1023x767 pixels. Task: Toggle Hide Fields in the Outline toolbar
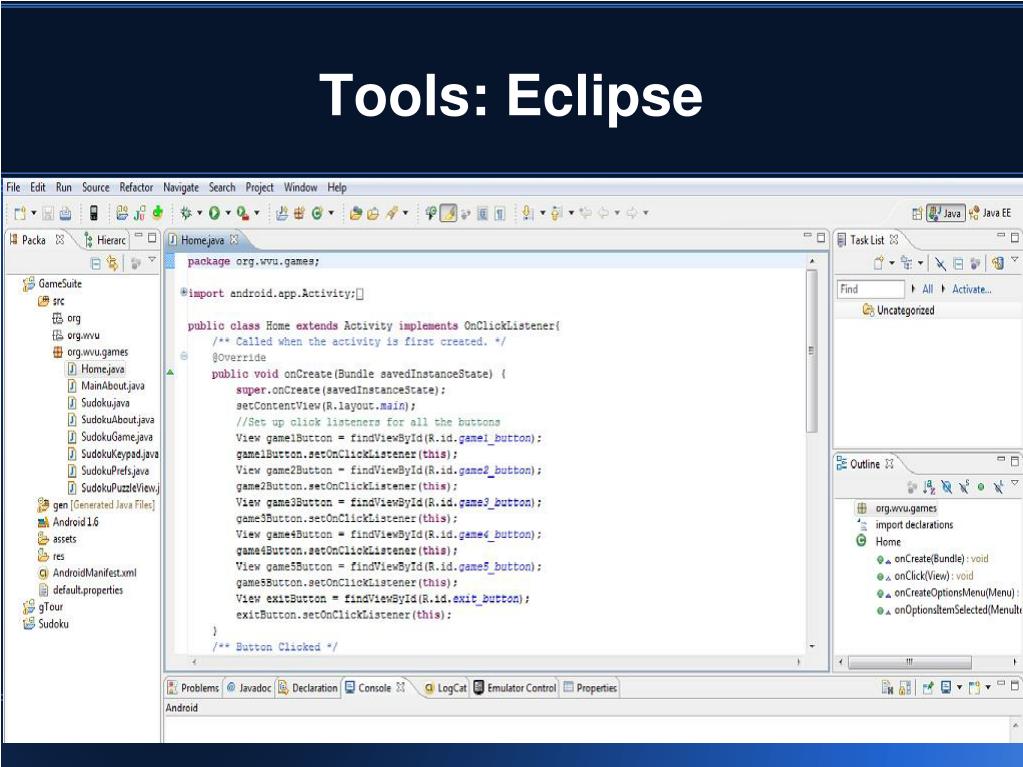(947, 487)
